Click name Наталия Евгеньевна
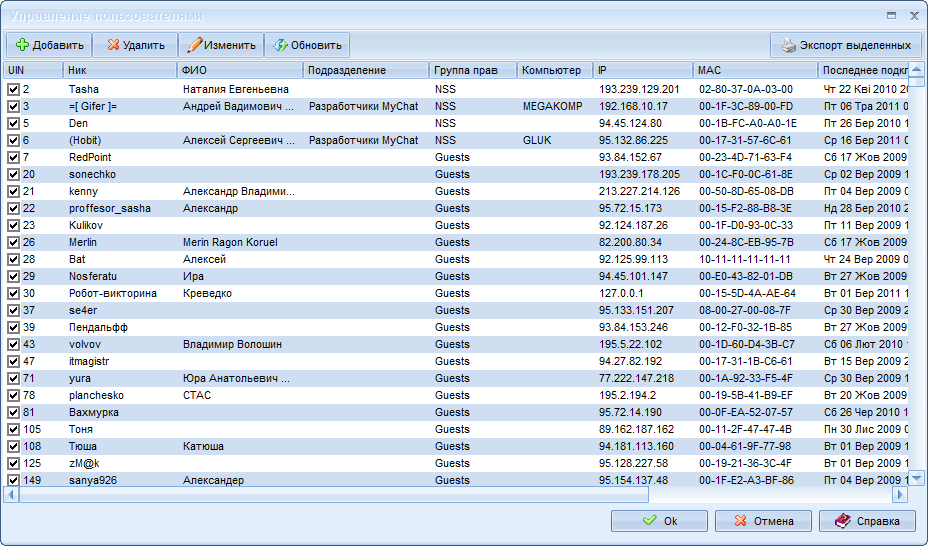The height and width of the screenshot is (546, 928). [x=236, y=89]
